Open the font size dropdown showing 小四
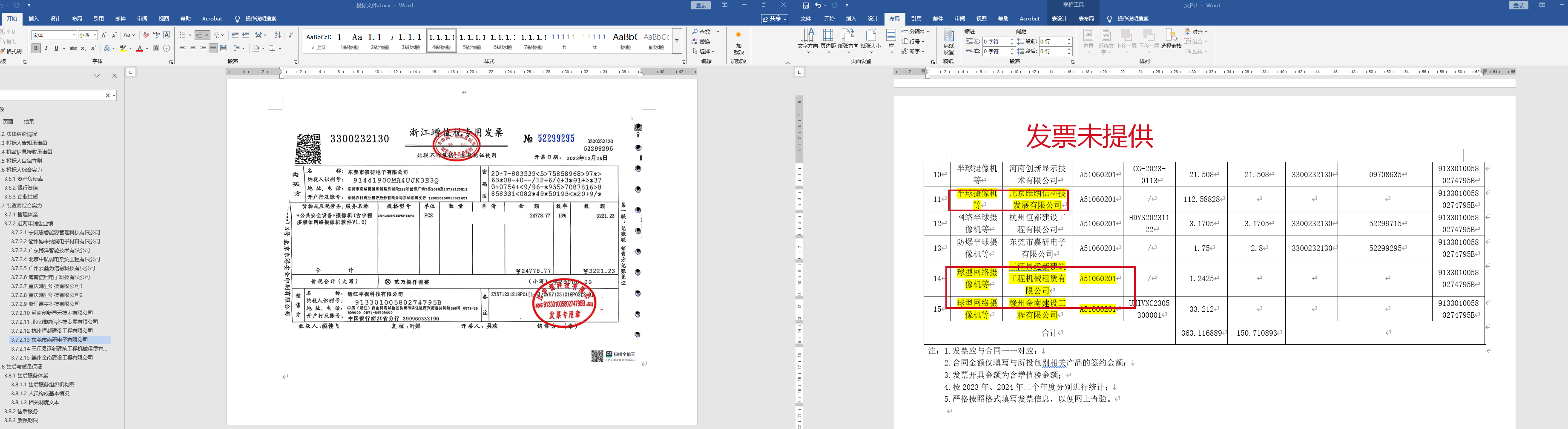This screenshot has width=1568, height=429. click(95, 35)
